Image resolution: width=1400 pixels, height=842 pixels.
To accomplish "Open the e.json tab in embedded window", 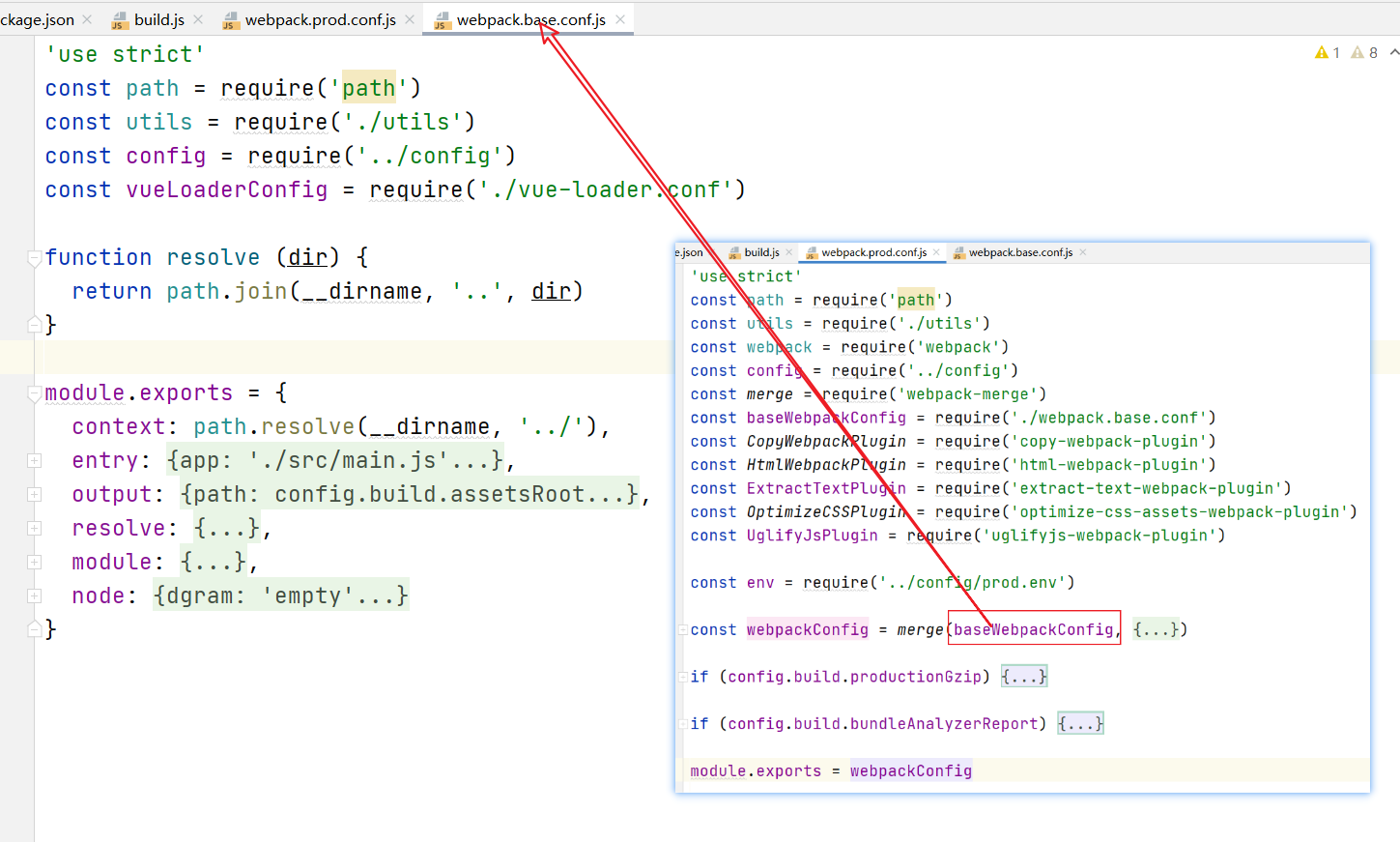I will coord(689,252).
